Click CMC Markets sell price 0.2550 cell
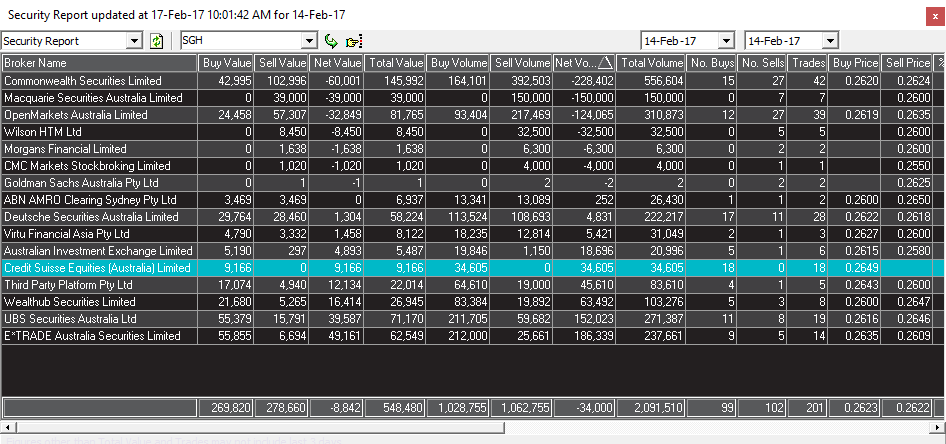The height and width of the screenshot is (444, 946). tap(907, 165)
